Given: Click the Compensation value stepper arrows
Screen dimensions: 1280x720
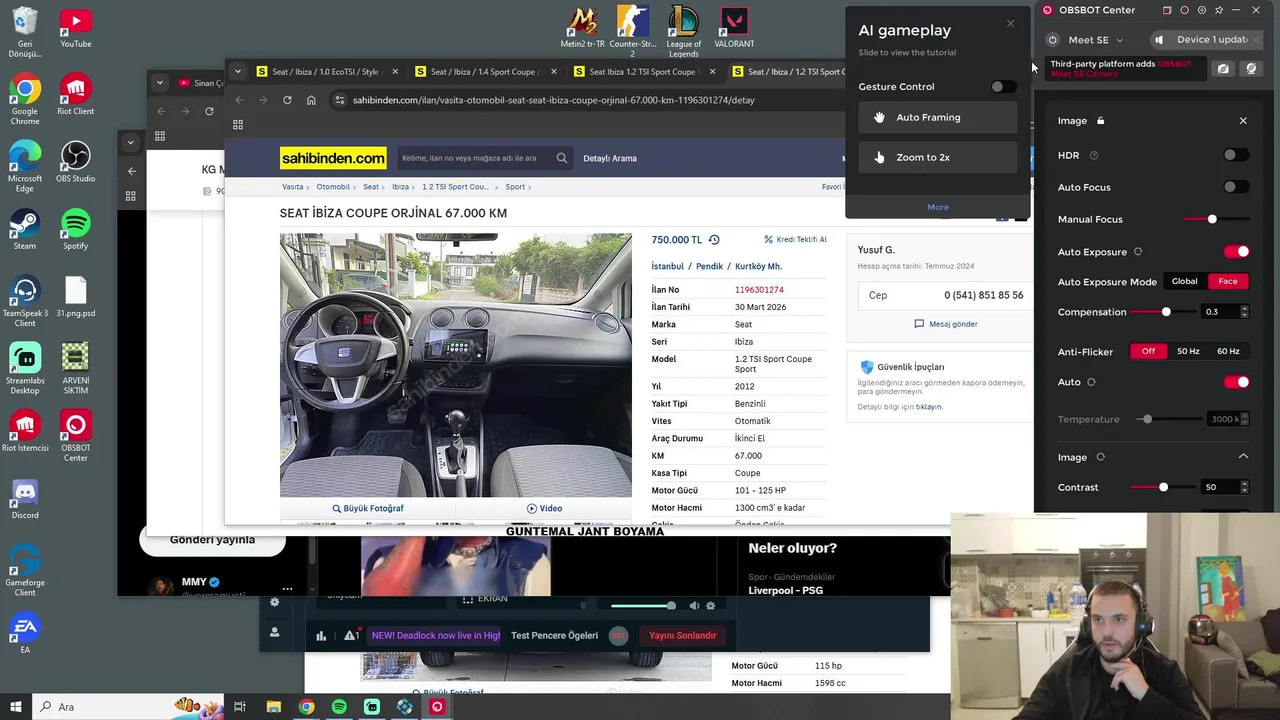Looking at the screenshot, I should coord(1244,312).
